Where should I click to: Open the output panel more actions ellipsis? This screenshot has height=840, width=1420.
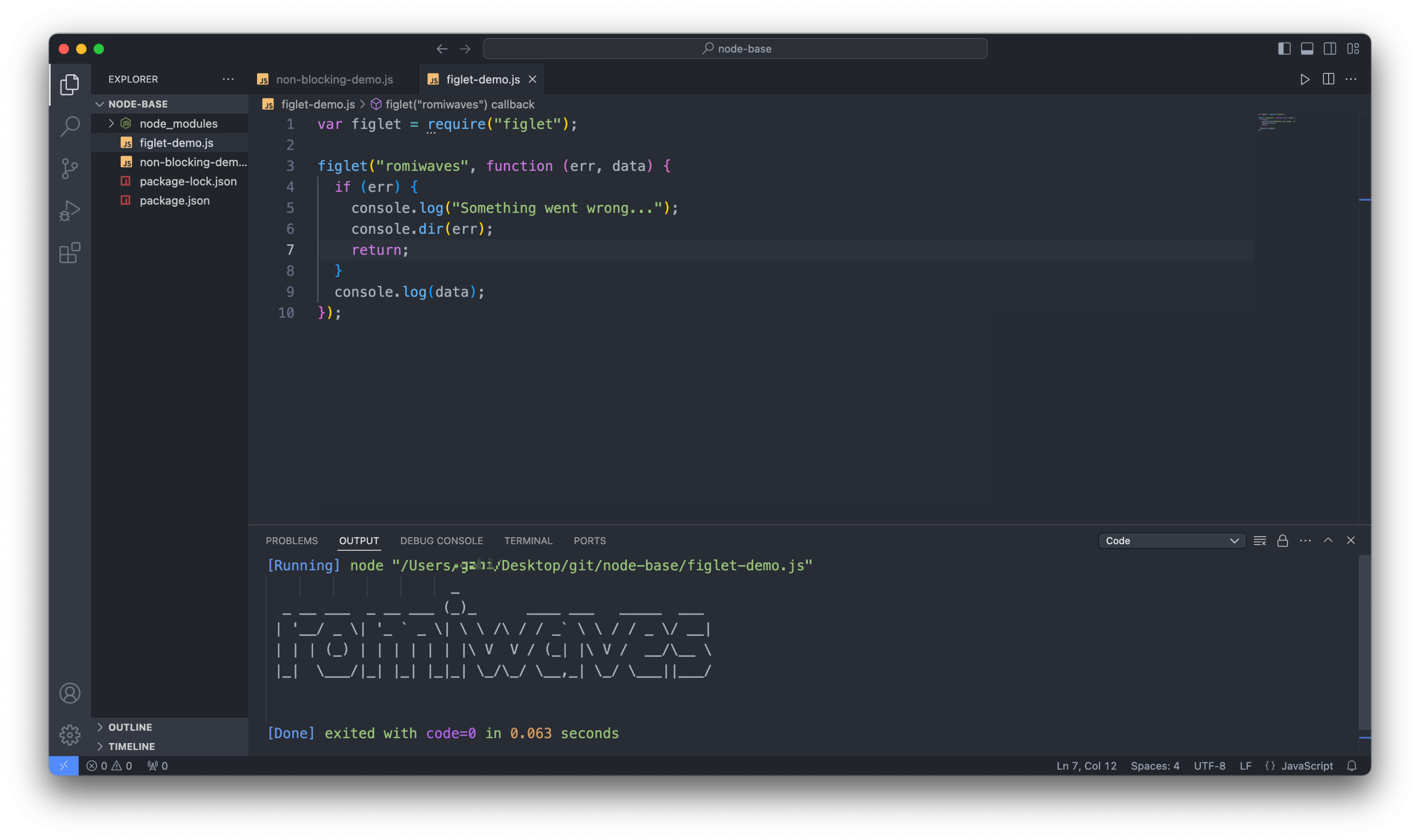coord(1305,540)
